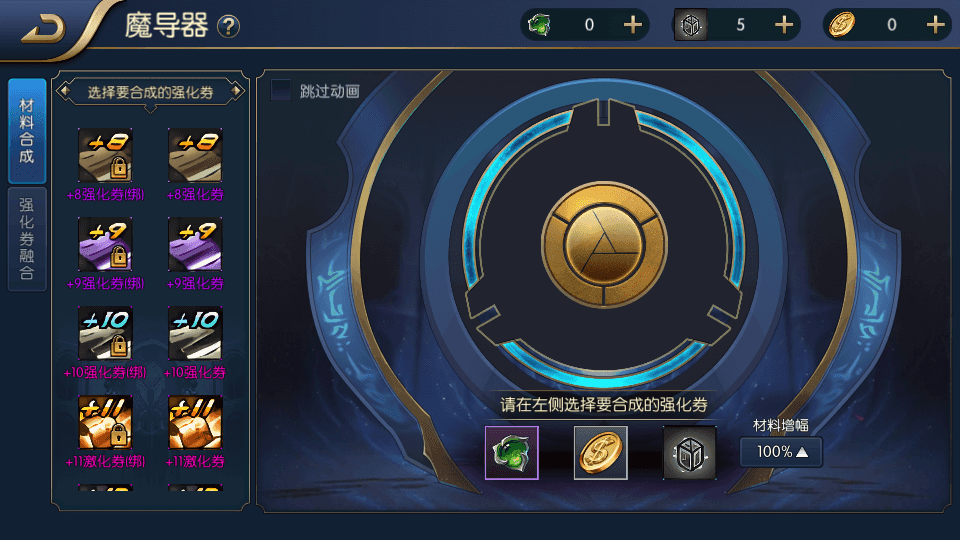The width and height of the screenshot is (960, 540).
Task: Switch to the 强化券融合 tab
Action: (27, 239)
